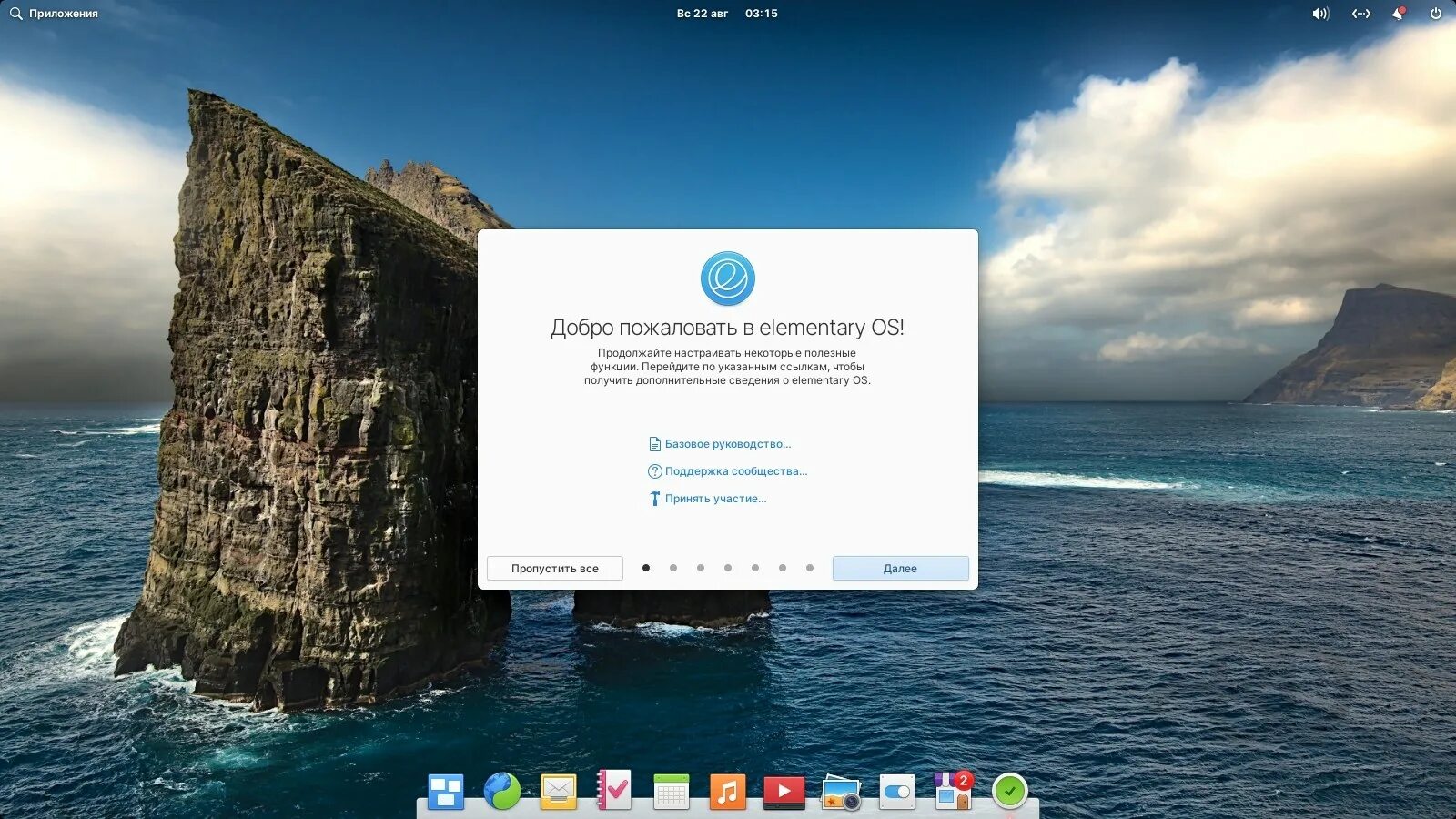Click the green checkmark onboarding dock icon
Image resolution: width=1456 pixels, height=819 pixels.
(1010, 792)
